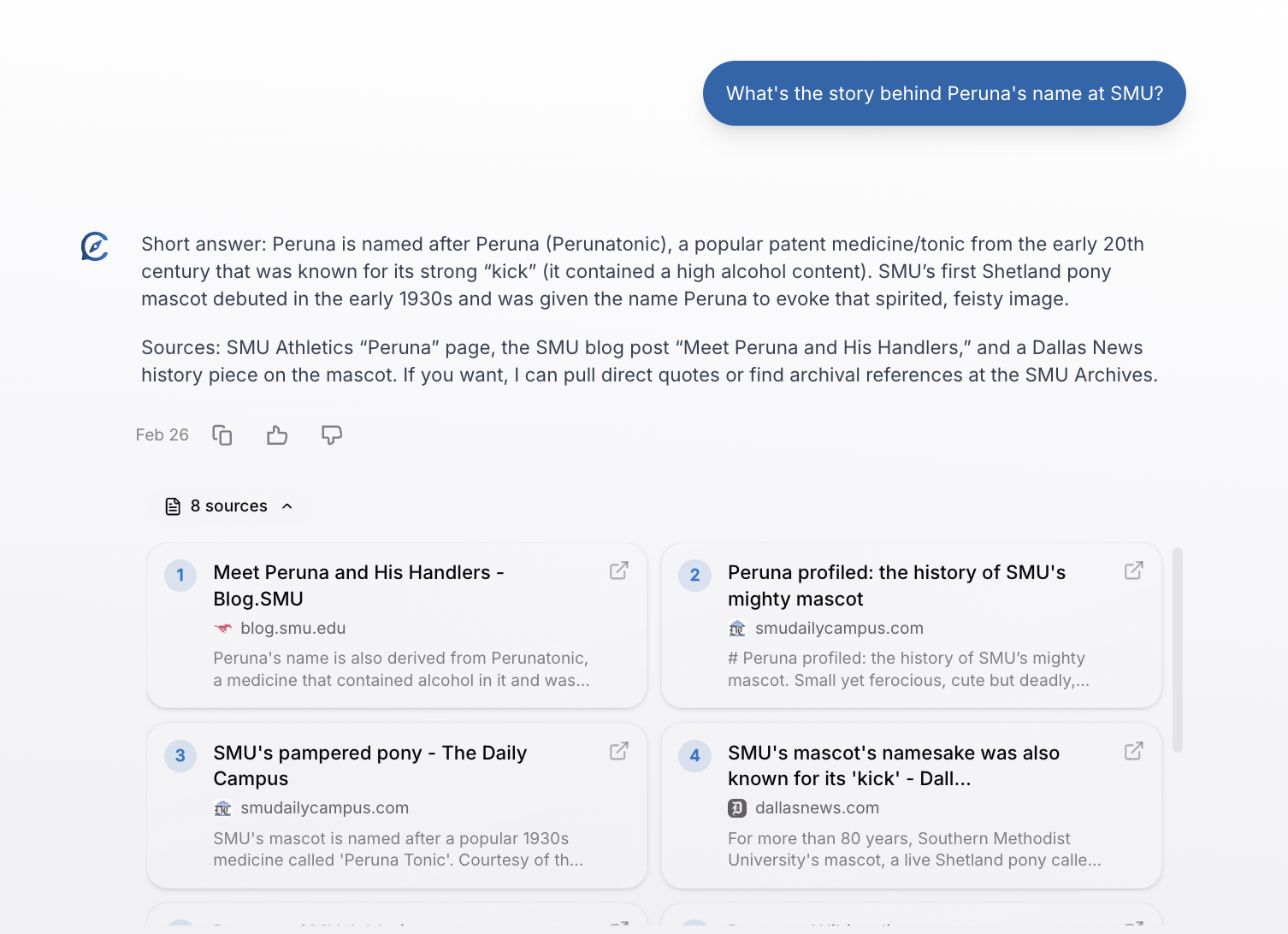Open external link for SMU's pampered pony
This screenshot has height=934, width=1288.
pos(619,751)
